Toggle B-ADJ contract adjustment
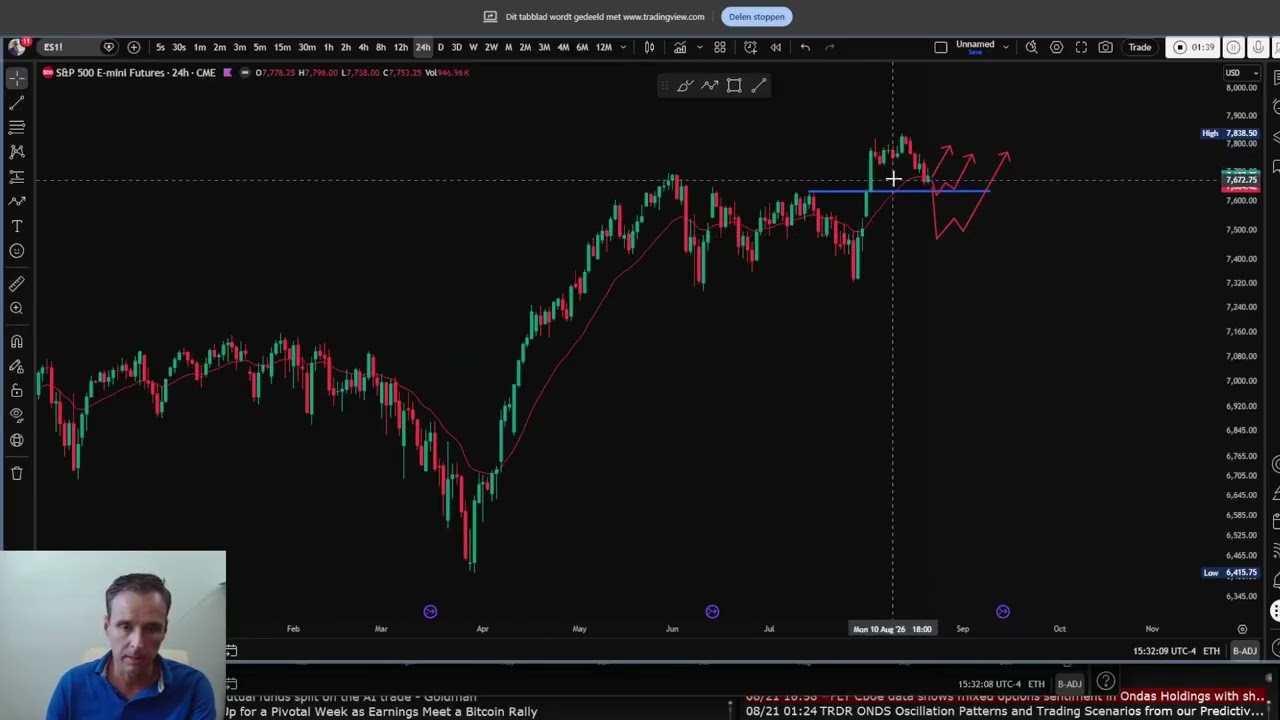Viewport: 1280px width, 720px height. pyautogui.click(x=1244, y=651)
